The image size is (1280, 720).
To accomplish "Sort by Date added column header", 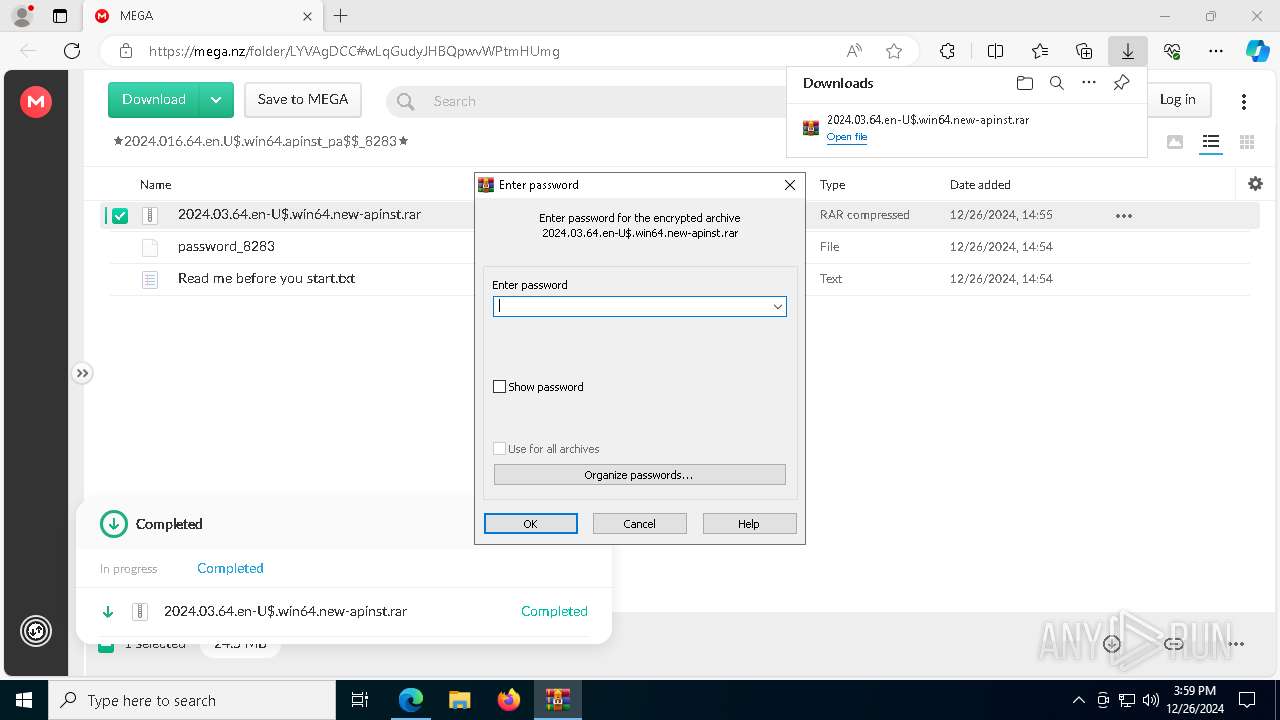I will click(x=980, y=185).
